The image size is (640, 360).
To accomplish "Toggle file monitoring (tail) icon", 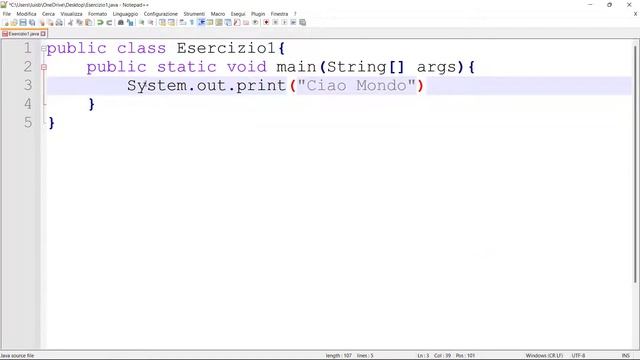I will point(255,22).
